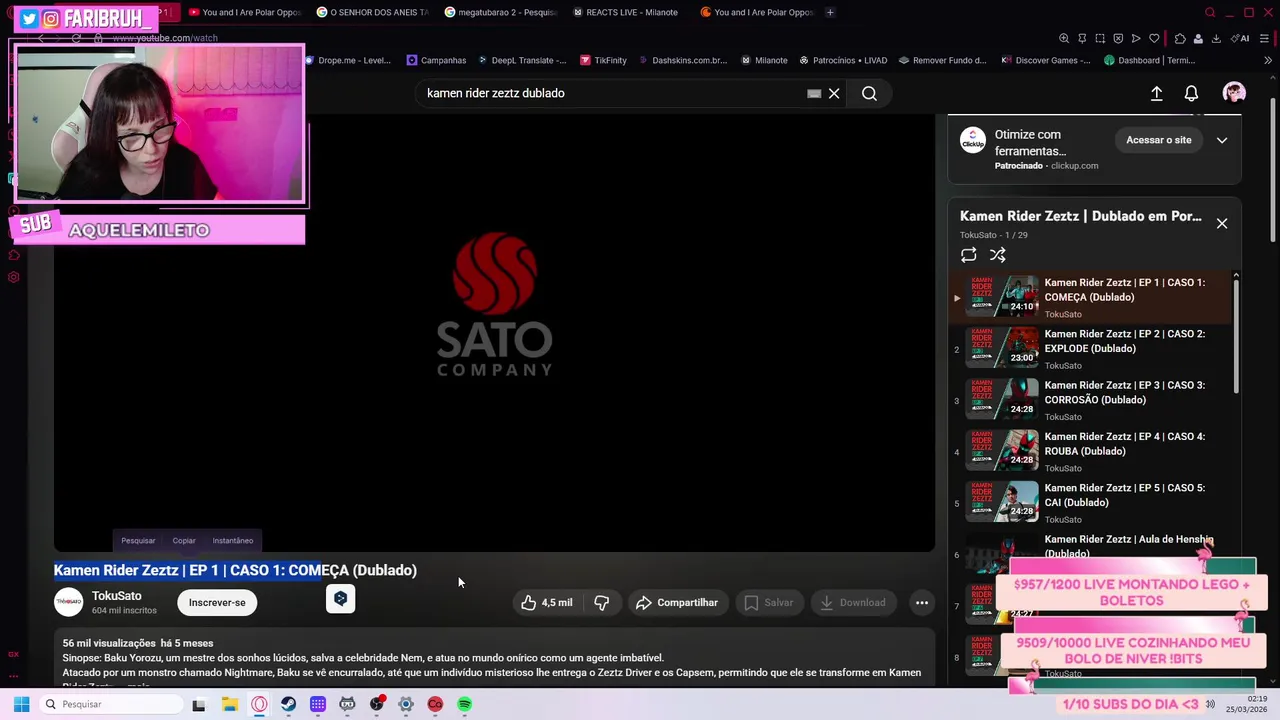Subscribe with the Inscrever-se button

[217, 602]
